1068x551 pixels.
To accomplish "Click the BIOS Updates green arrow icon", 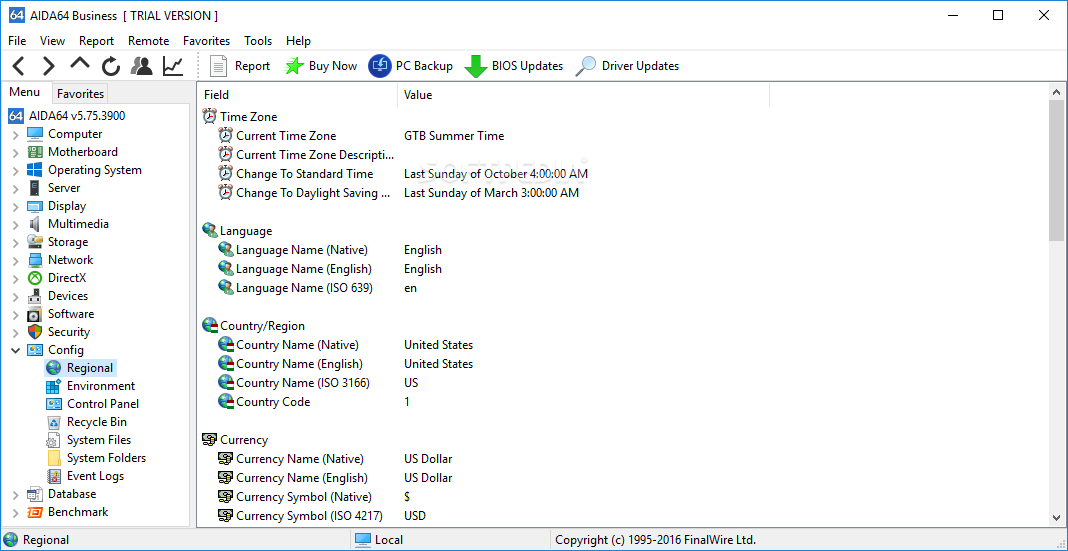I will [475, 66].
